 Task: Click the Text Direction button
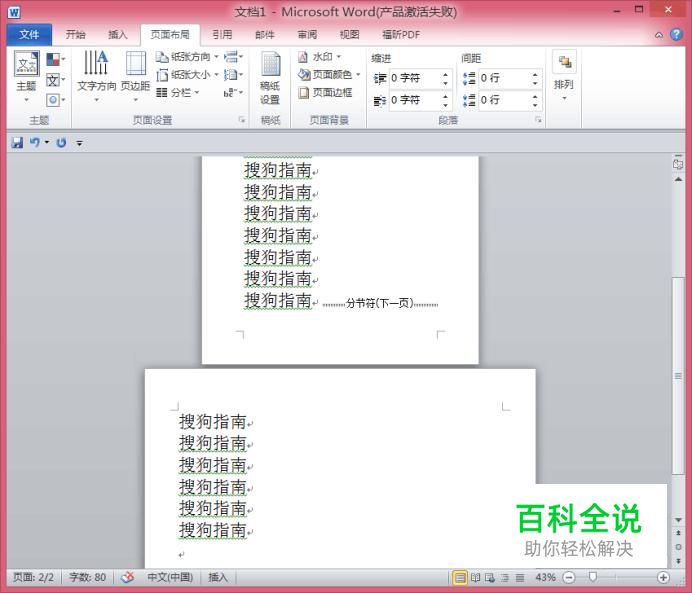(96, 77)
